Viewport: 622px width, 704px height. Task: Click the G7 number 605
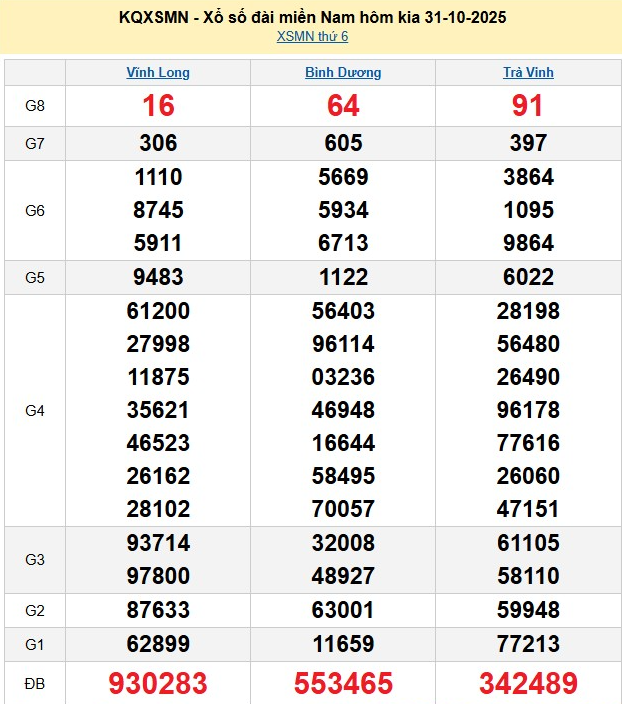[343, 144]
